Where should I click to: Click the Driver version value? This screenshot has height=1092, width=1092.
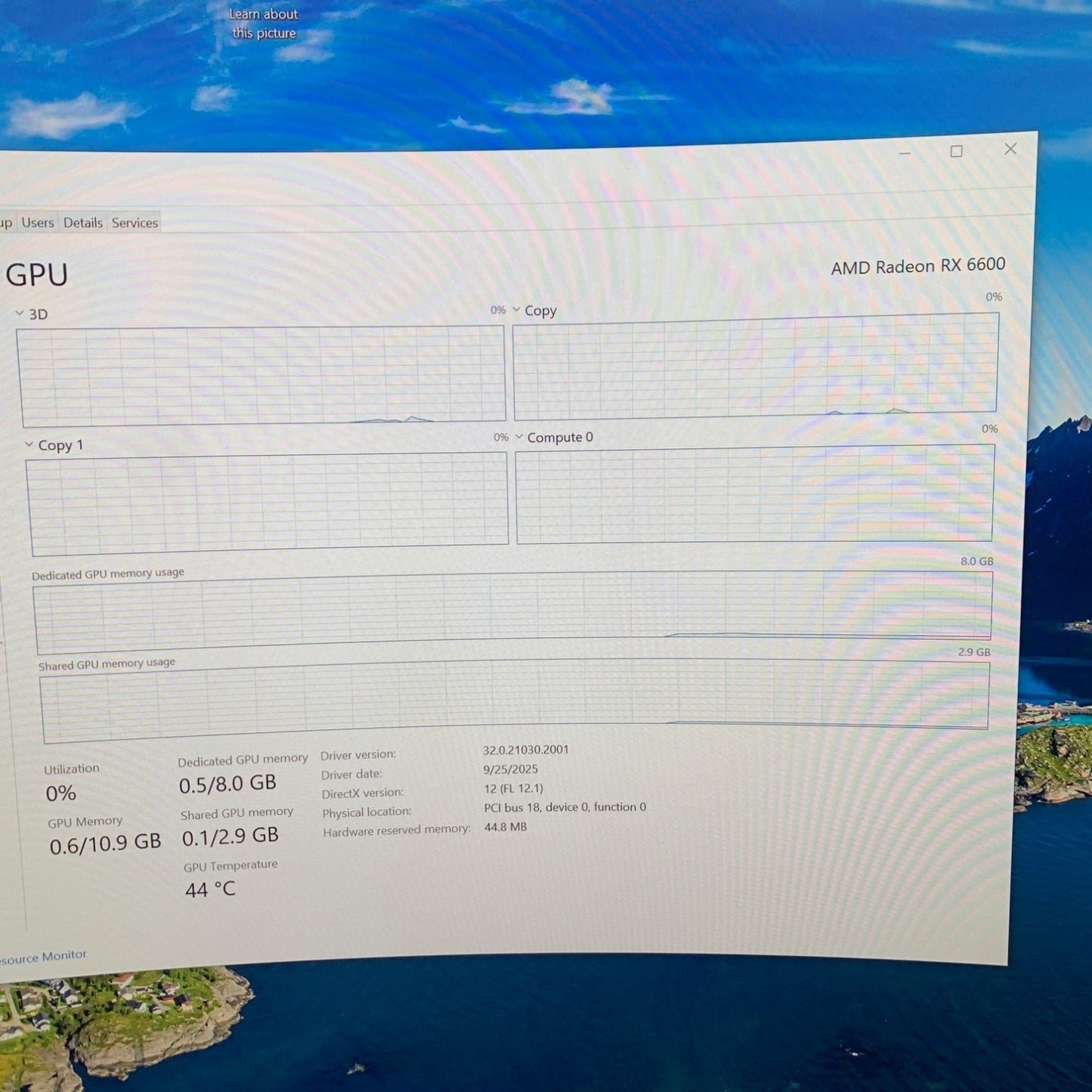527,750
